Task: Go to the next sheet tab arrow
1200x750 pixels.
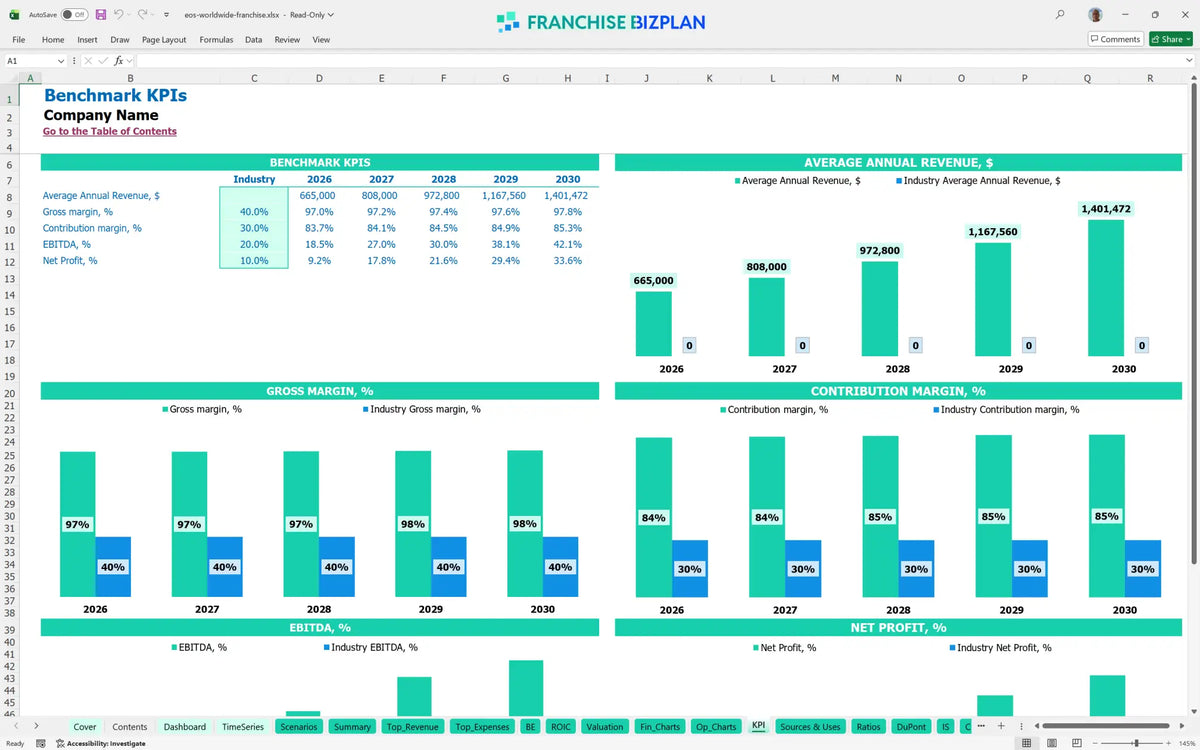Action: 36,726
